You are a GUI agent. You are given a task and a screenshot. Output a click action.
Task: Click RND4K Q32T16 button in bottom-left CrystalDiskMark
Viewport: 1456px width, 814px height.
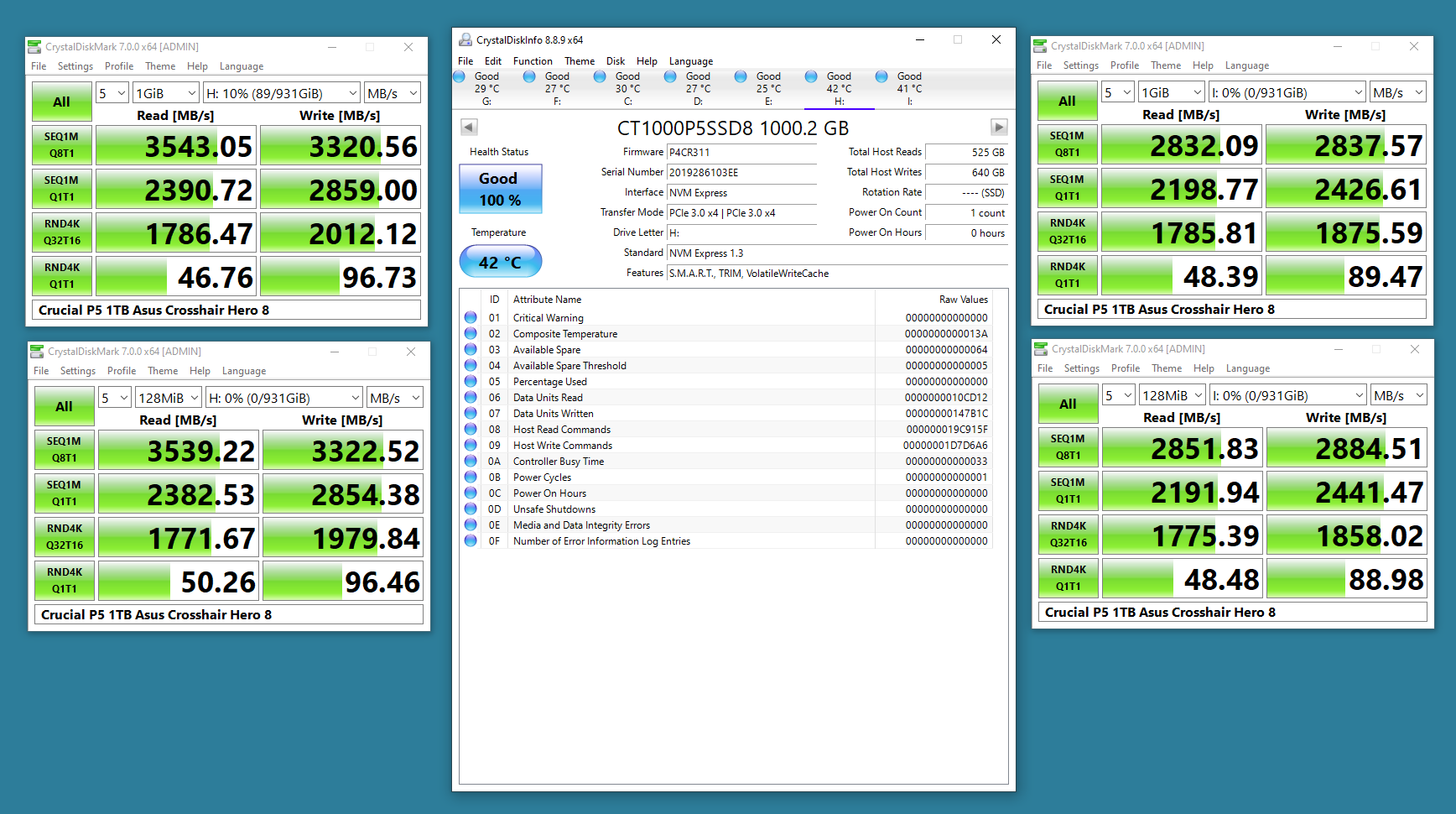click(x=65, y=536)
